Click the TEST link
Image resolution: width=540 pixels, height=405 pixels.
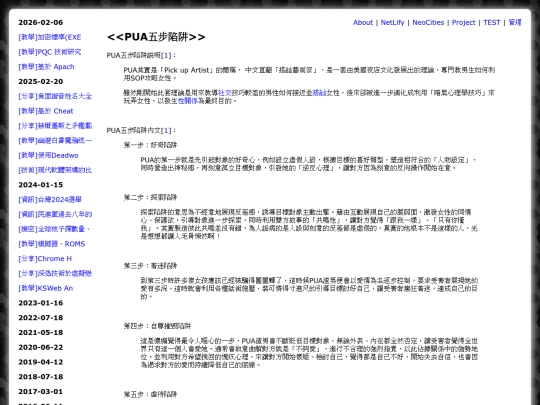point(491,22)
